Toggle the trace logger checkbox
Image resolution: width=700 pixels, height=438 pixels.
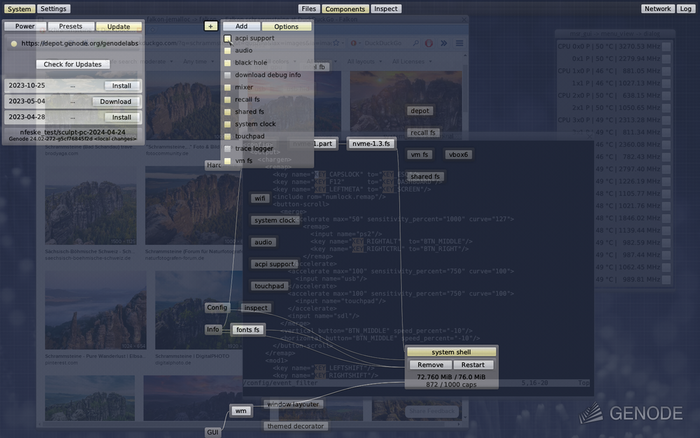pyautogui.click(x=228, y=148)
